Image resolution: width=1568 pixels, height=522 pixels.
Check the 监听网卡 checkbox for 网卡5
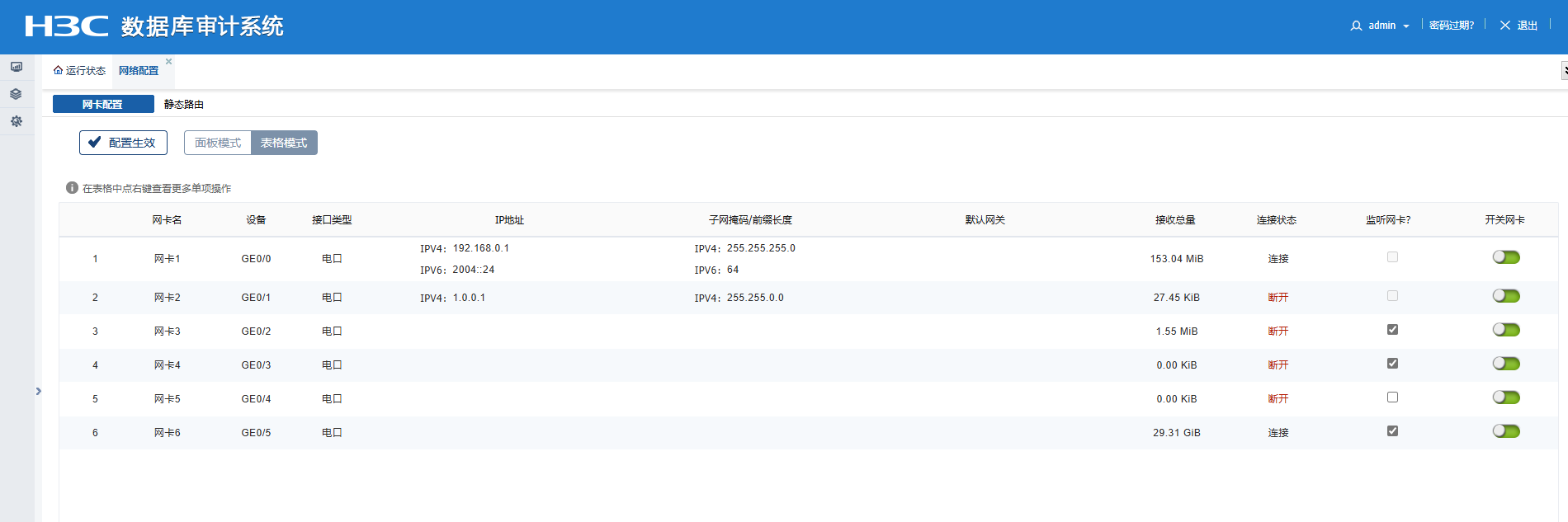[1392, 397]
